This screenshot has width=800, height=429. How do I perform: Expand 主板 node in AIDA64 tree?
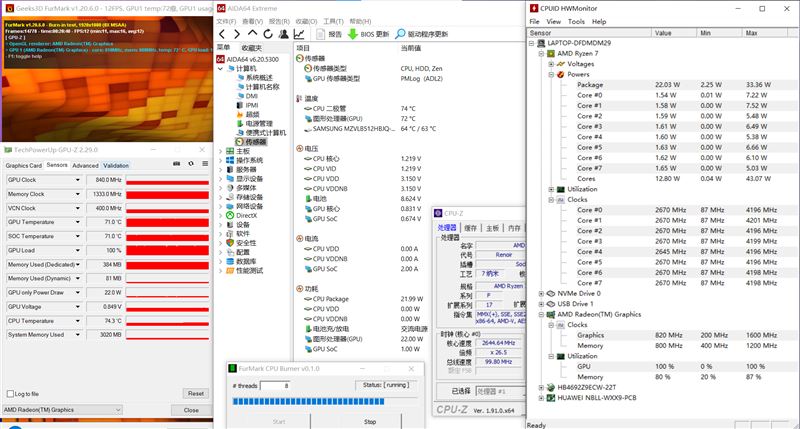220,151
